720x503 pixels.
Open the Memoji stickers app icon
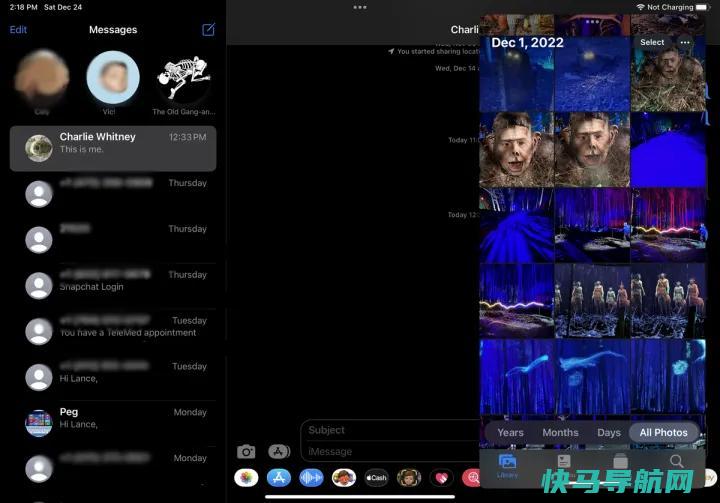click(x=343, y=478)
